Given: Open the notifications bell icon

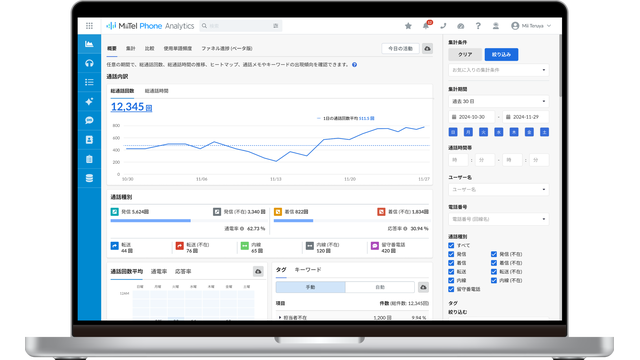Looking at the screenshot, I should point(426,26).
